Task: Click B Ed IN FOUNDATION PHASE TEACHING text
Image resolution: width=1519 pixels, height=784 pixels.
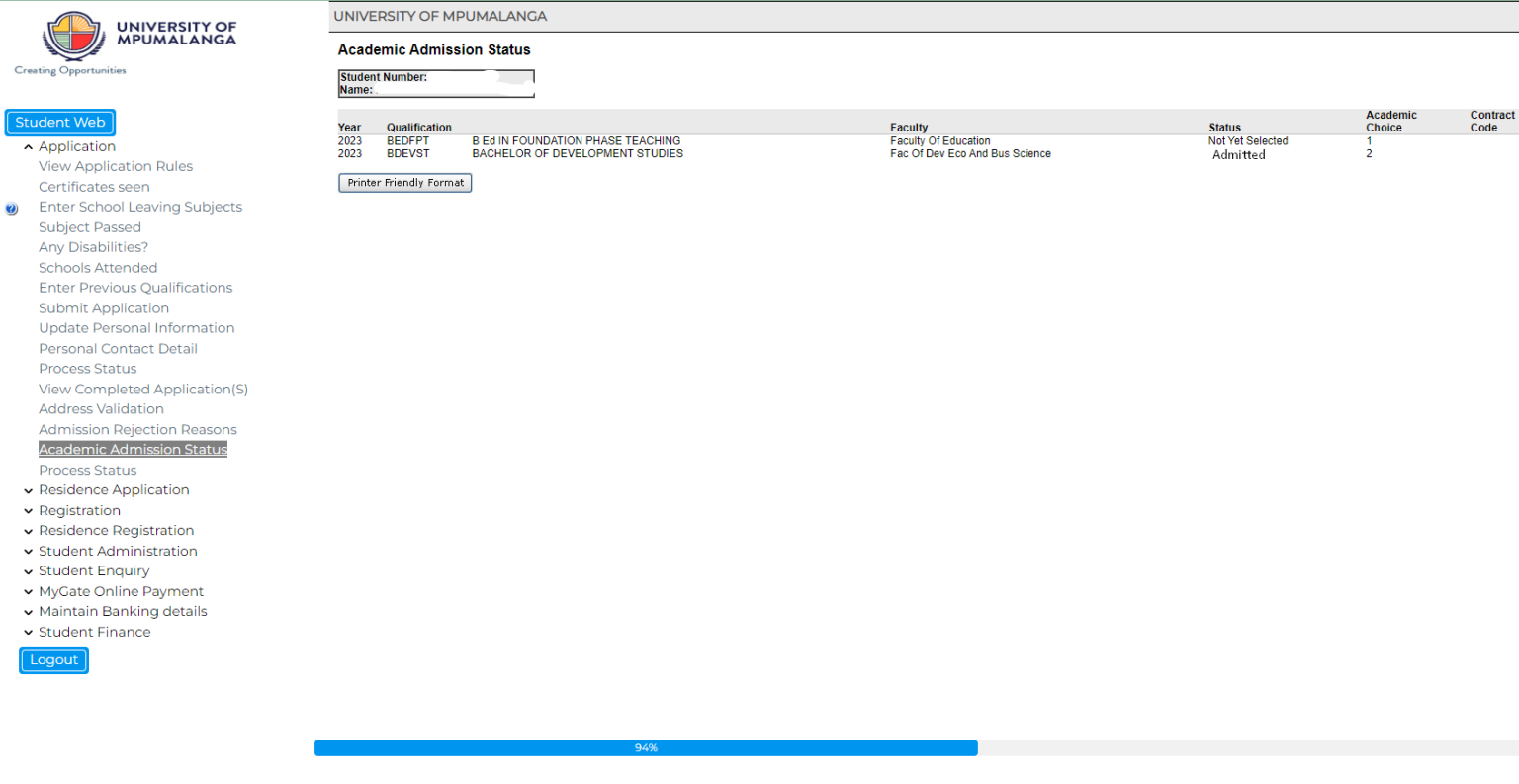Action: [577, 141]
